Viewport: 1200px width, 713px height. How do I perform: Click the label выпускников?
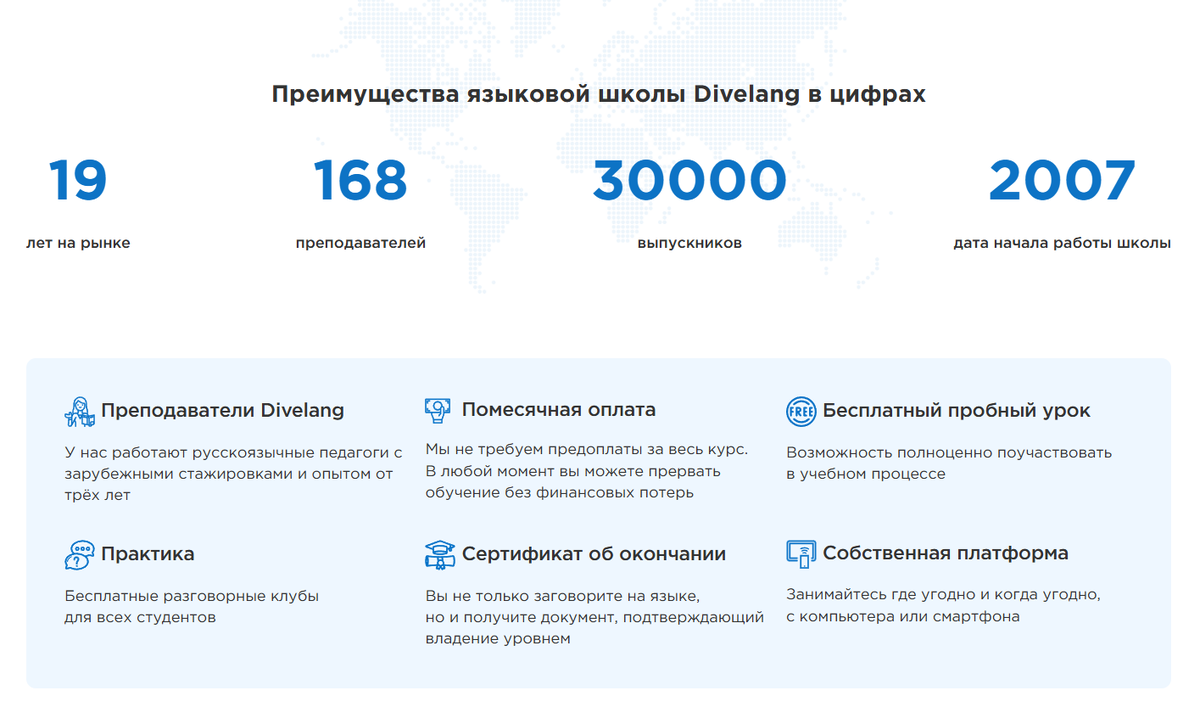point(690,243)
